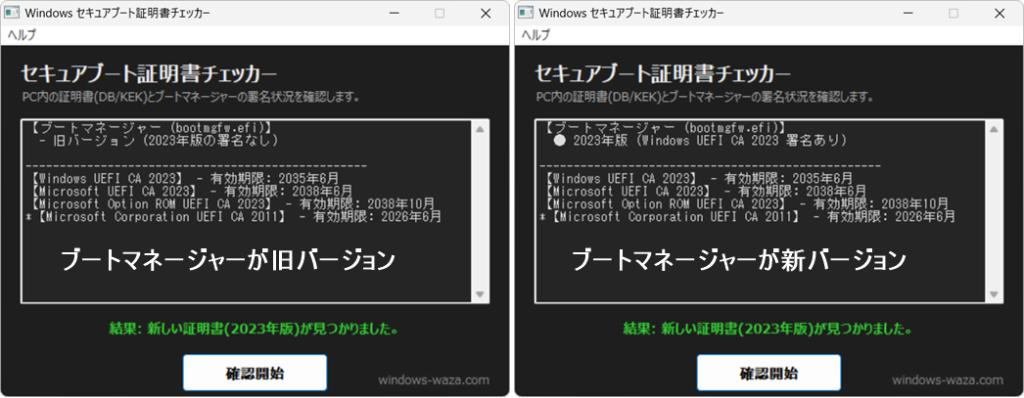The image size is (1024, 398).
Task: Click the right window's disabled maximize button
Action: pyautogui.click(x=953, y=12)
